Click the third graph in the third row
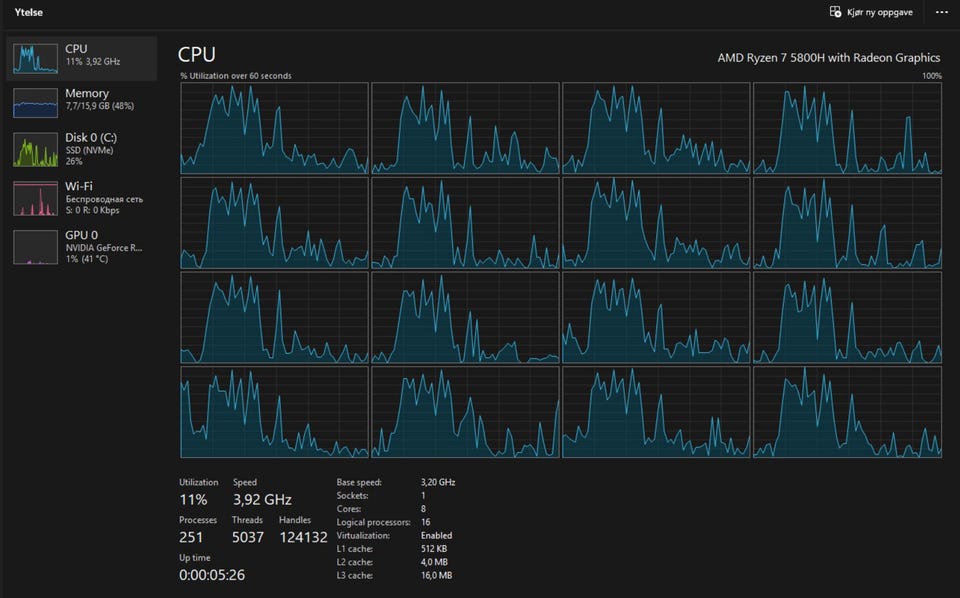 [x=656, y=318]
